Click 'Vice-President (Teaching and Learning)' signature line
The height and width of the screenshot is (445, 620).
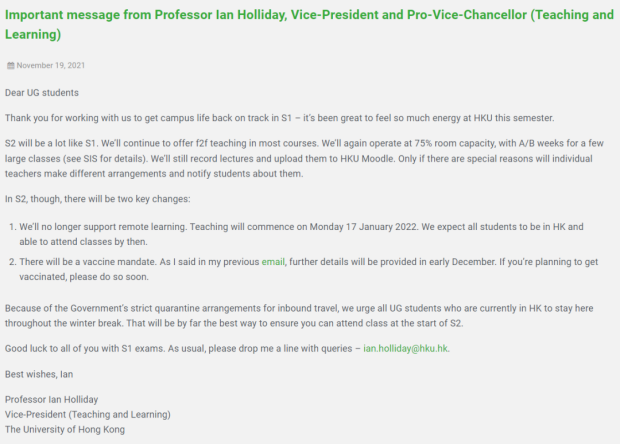[x=88, y=415]
